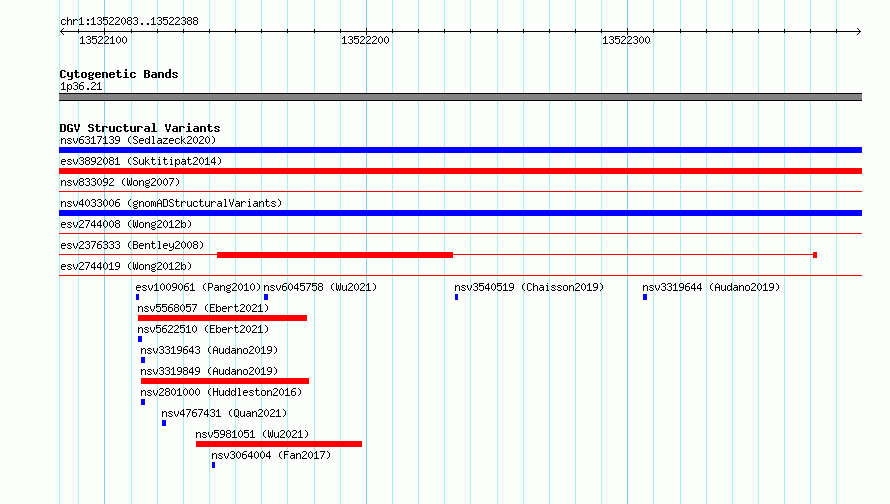The width and height of the screenshot is (890, 504).
Task: Click the DGV Structural Variants track title
Action: 140,128
